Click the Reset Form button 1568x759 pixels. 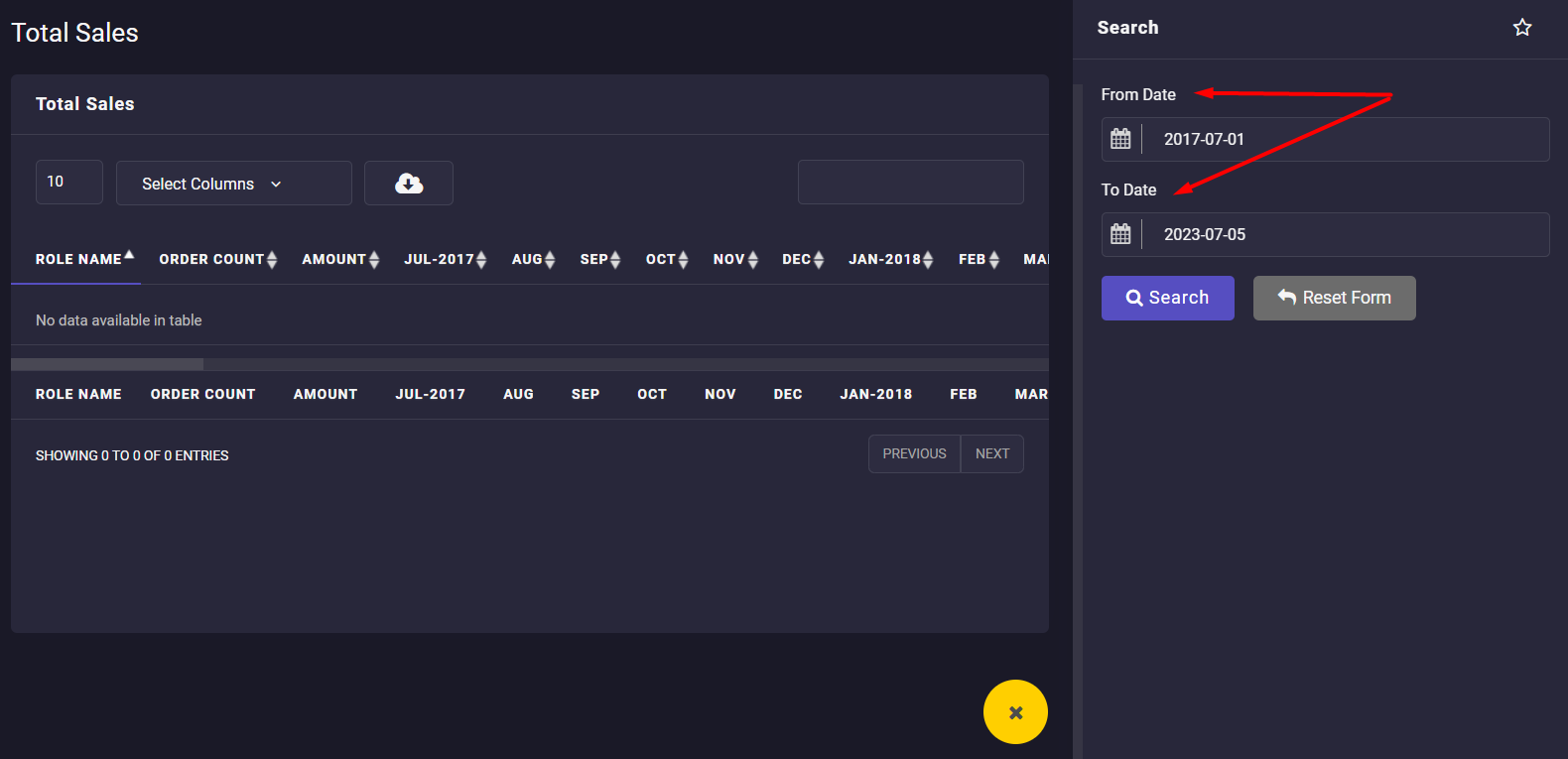coord(1334,298)
